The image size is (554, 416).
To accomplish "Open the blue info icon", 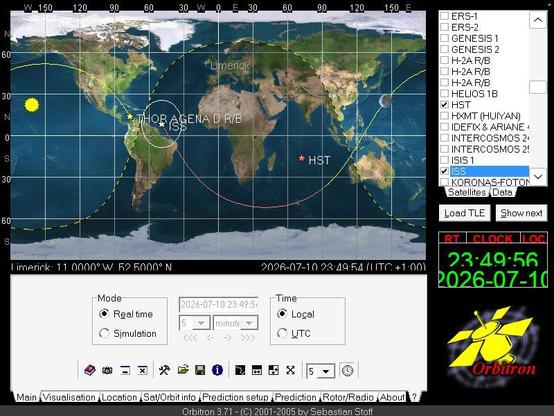I will click(217, 370).
